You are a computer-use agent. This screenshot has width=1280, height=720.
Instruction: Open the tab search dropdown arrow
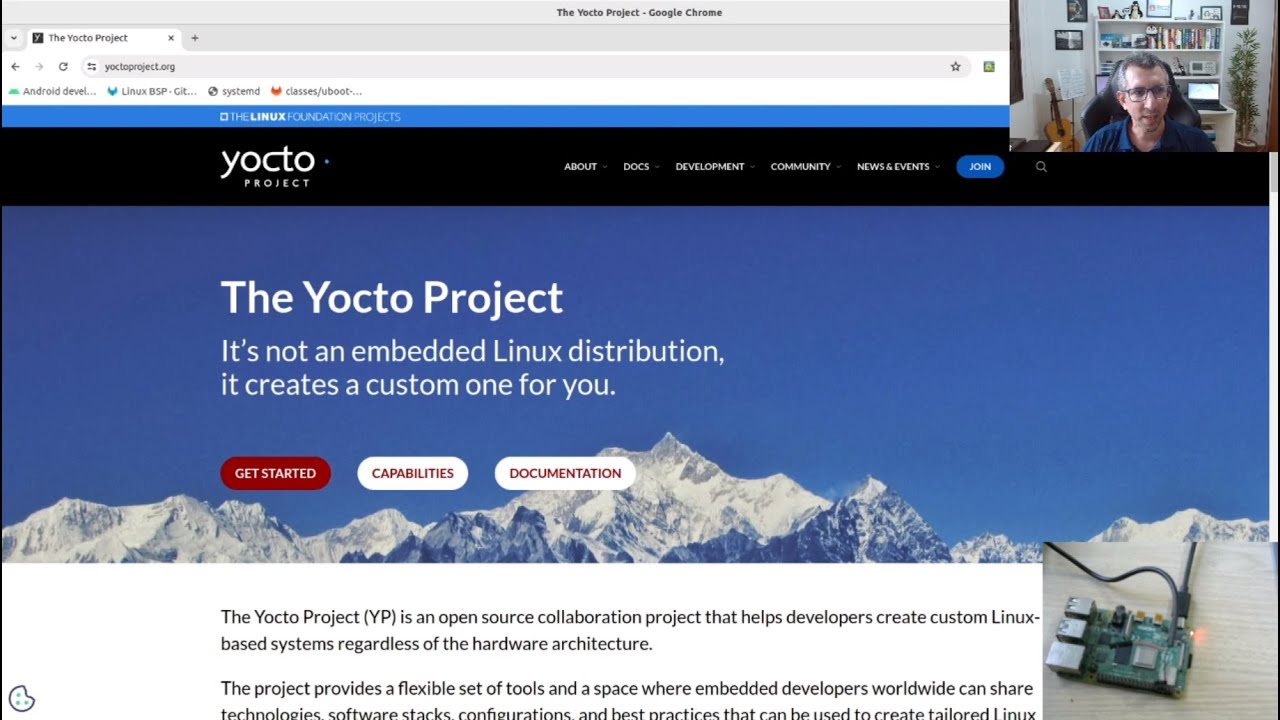point(14,38)
